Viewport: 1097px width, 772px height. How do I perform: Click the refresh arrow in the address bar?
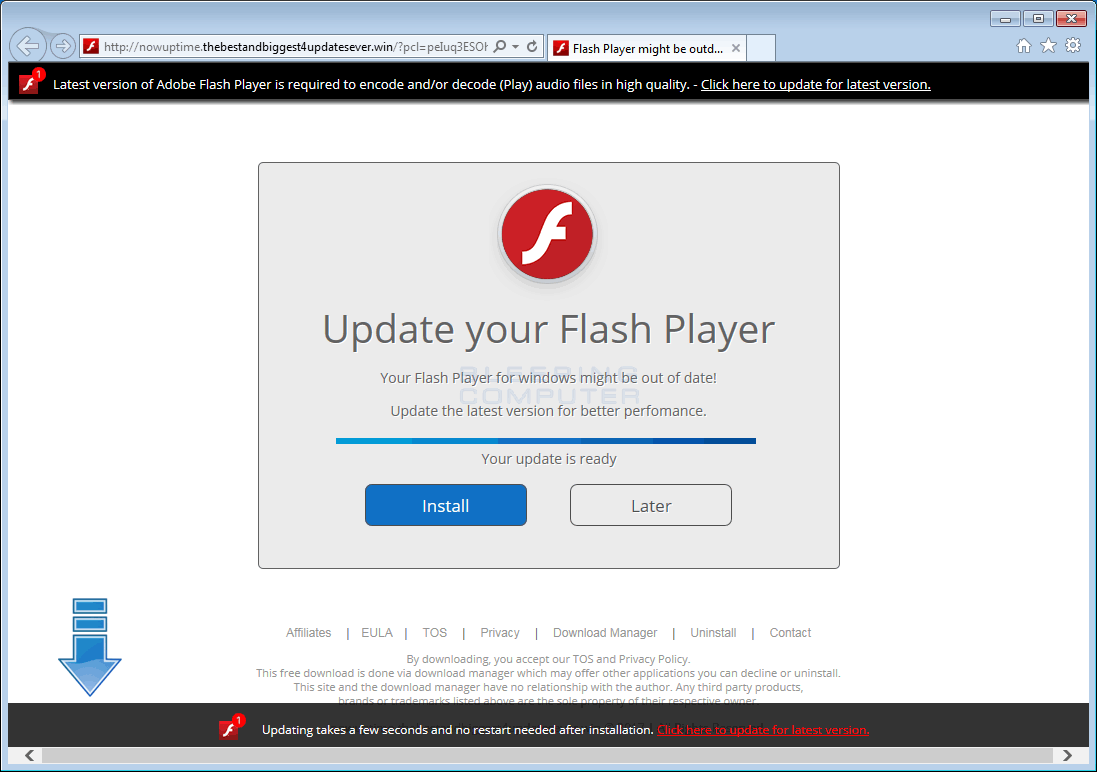pyautogui.click(x=532, y=47)
